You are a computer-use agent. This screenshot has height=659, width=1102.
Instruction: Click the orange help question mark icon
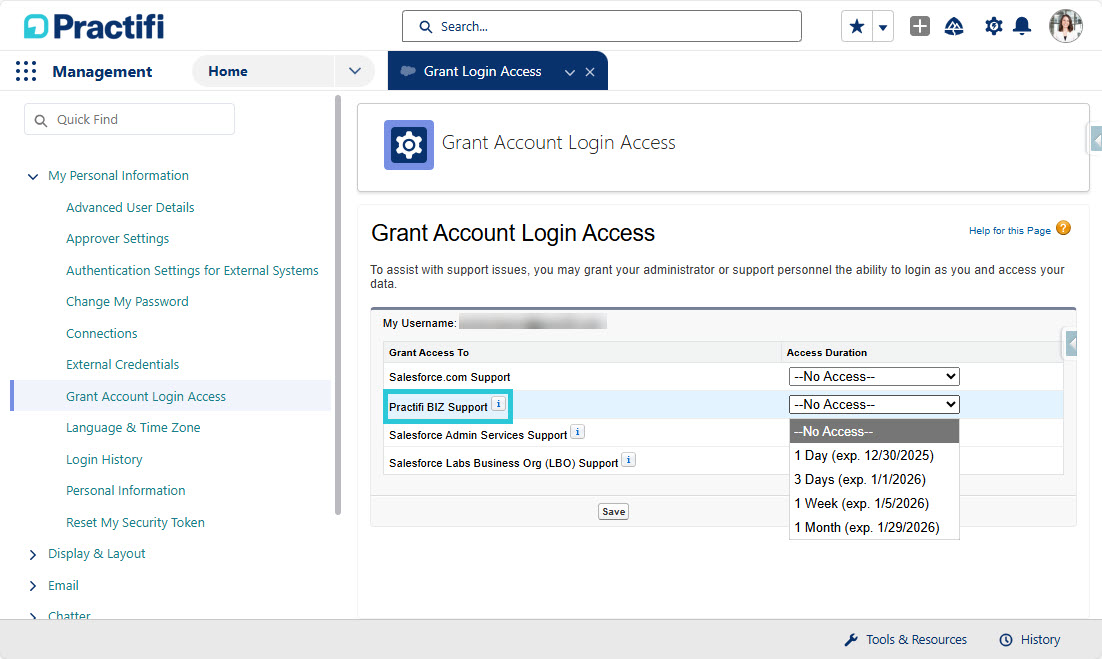point(1063,228)
